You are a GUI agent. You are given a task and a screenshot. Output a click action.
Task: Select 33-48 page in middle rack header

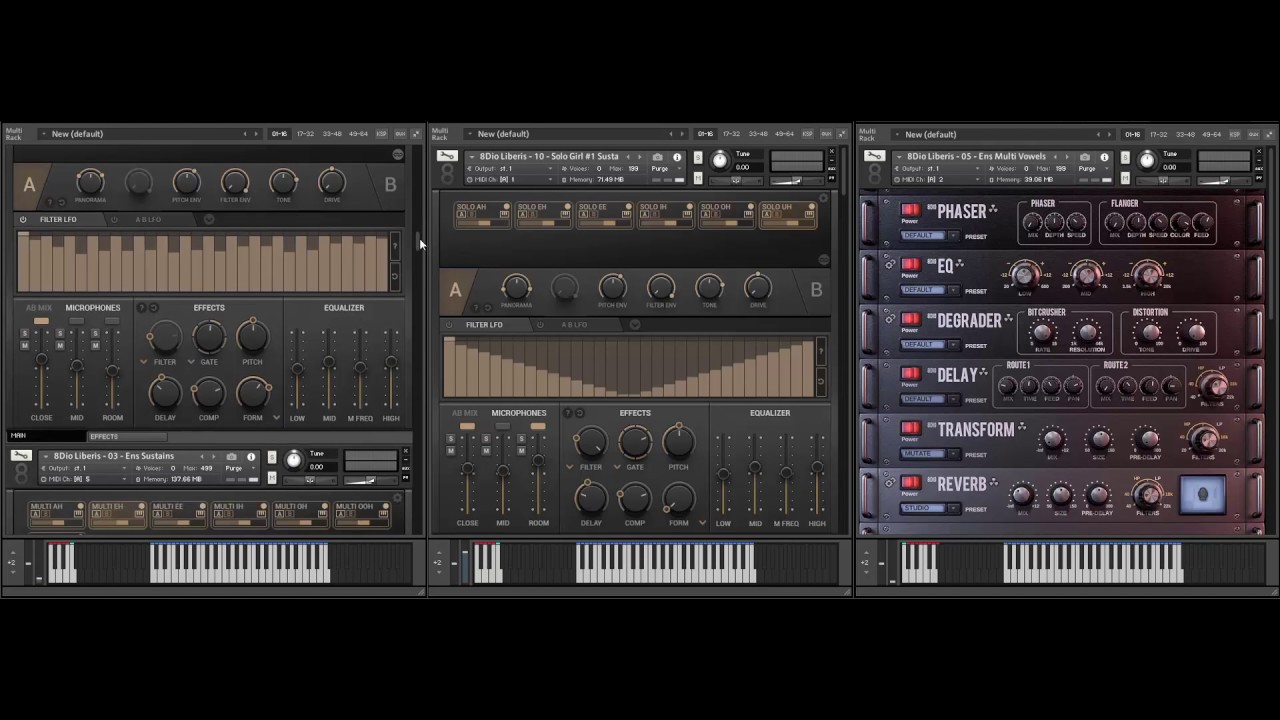pos(758,134)
